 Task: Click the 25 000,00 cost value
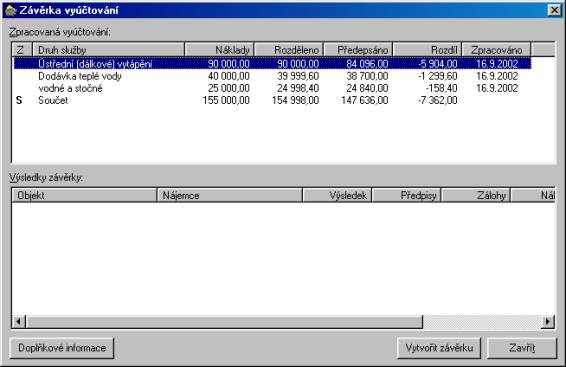pos(228,88)
